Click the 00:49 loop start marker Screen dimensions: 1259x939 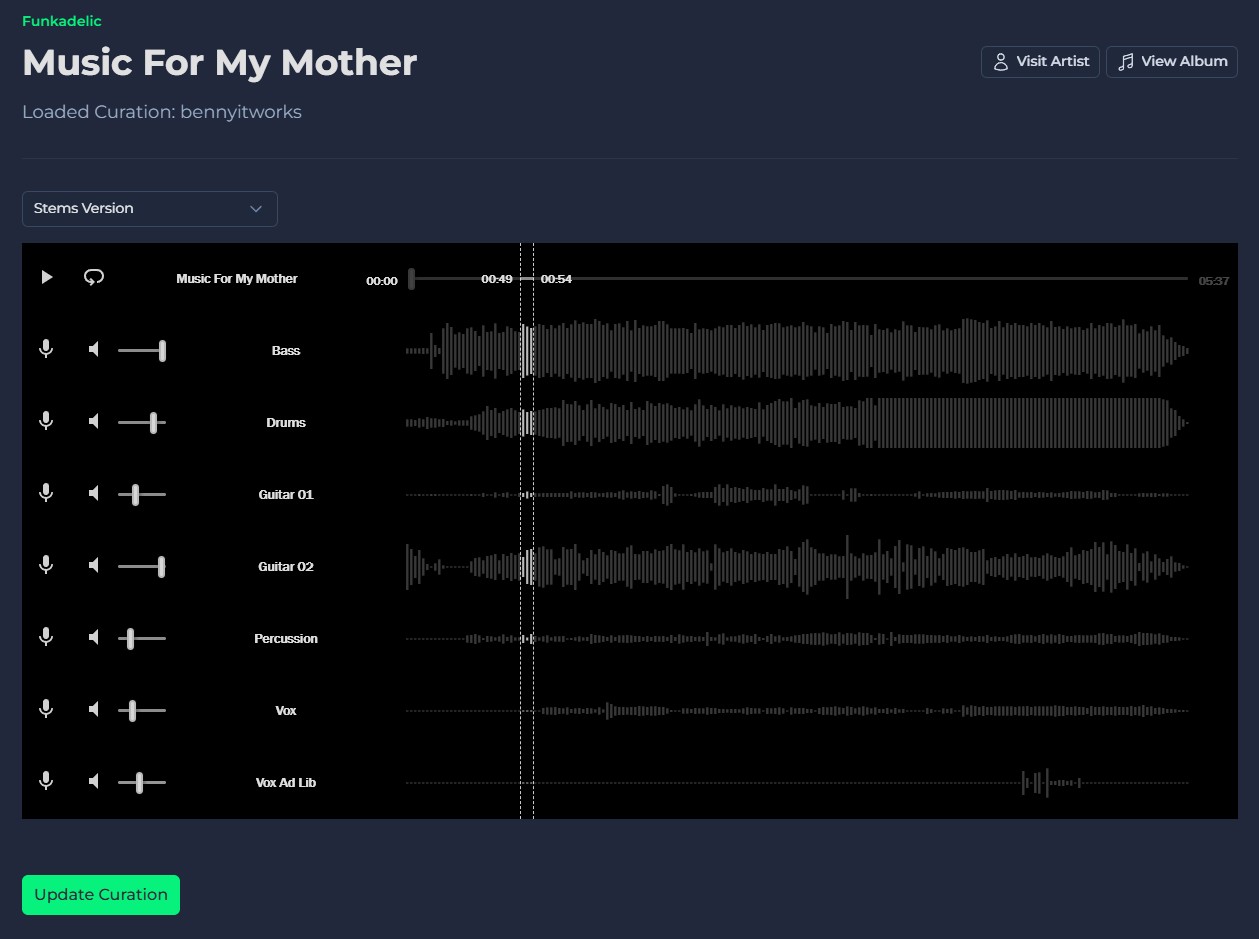pos(497,279)
